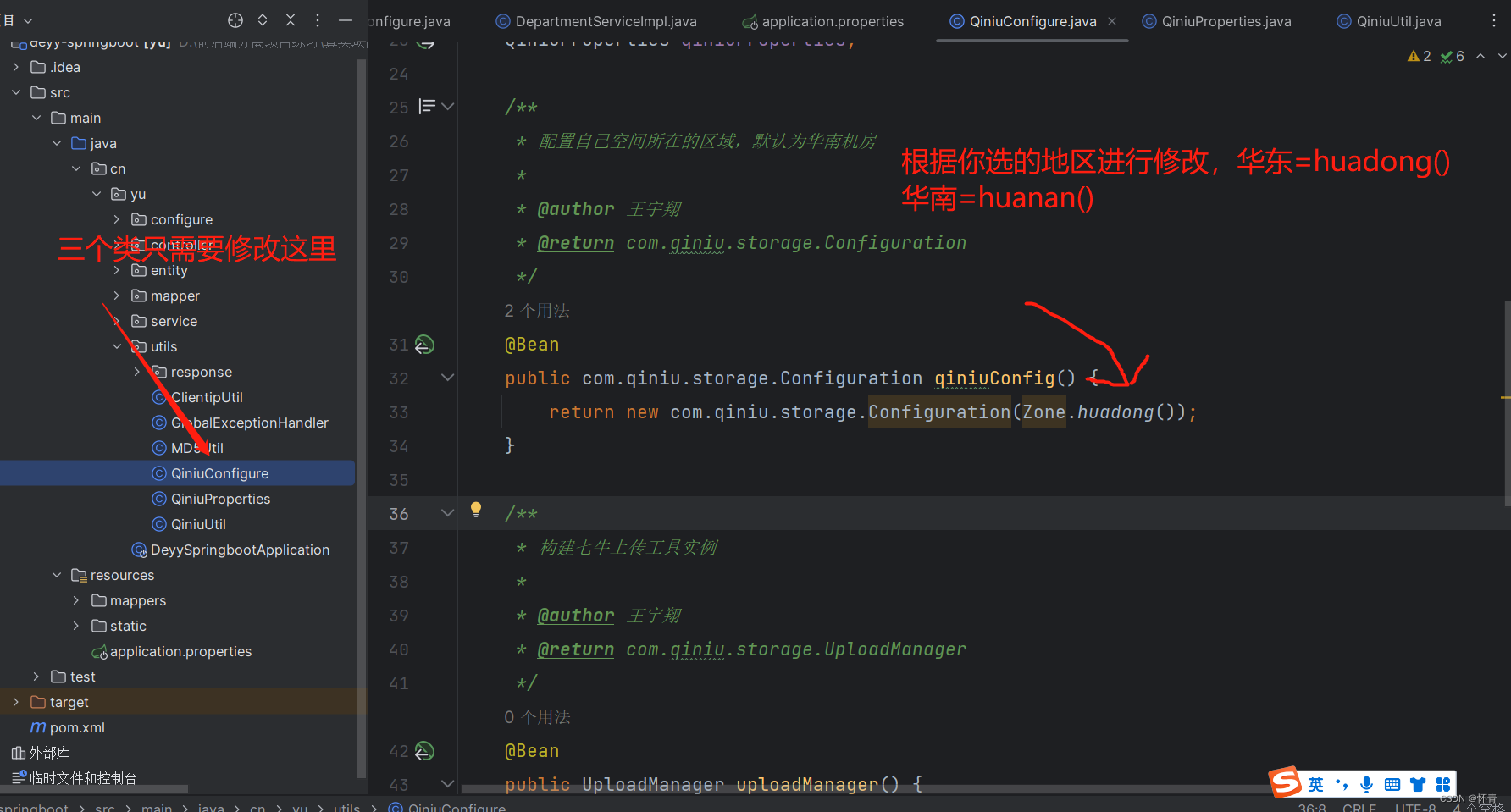The height and width of the screenshot is (812, 1511).
Task: Open Project panel options via three-dots icon
Action: (317, 20)
